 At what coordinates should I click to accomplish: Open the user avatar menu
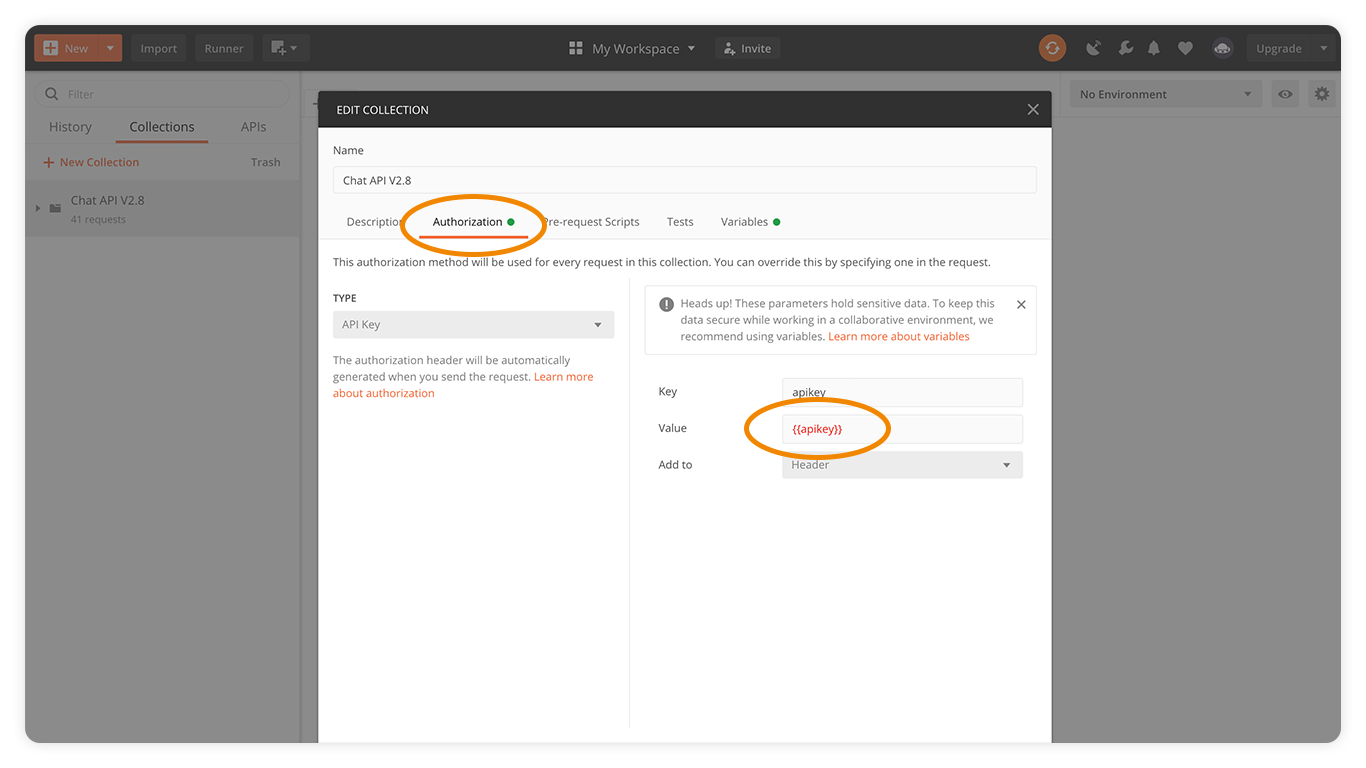(1222, 48)
